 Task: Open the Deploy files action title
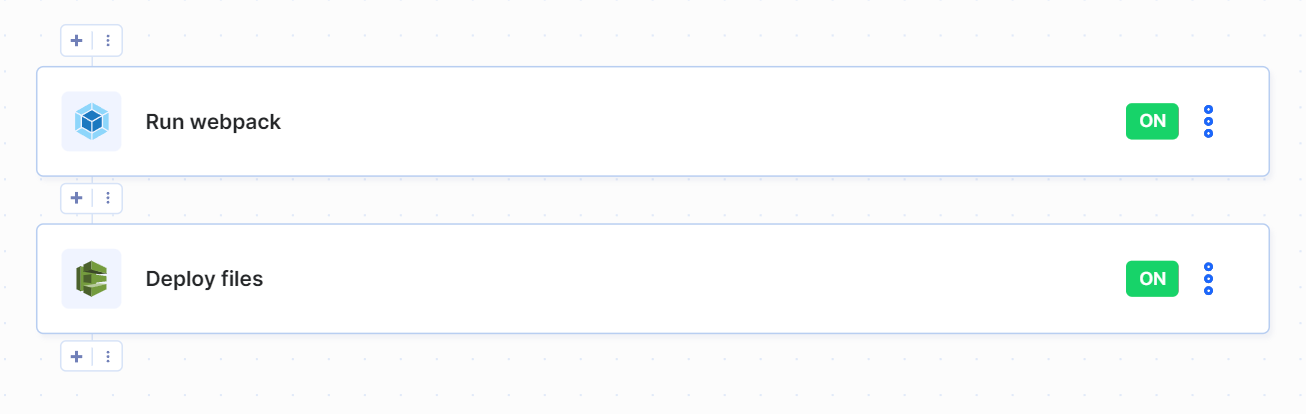(204, 279)
